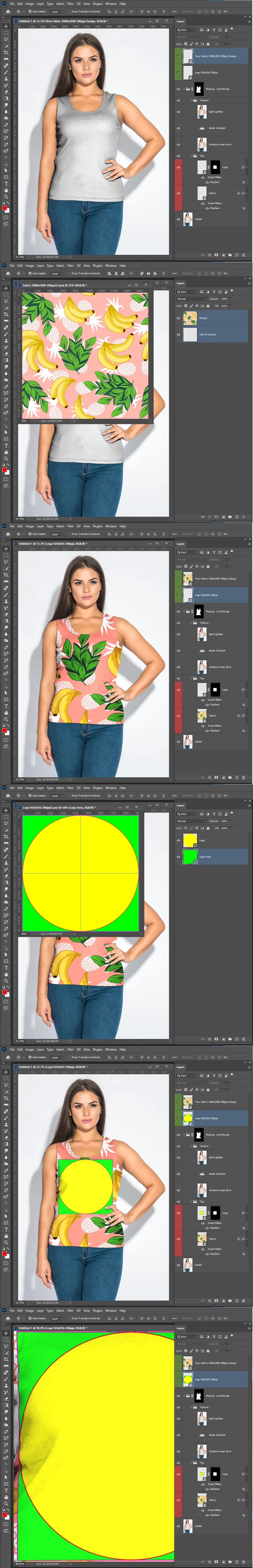Click the adjustment layer icon in 90.9% zoom Layers panel
Viewport: 253px width, 1568px height.
point(223,1562)
